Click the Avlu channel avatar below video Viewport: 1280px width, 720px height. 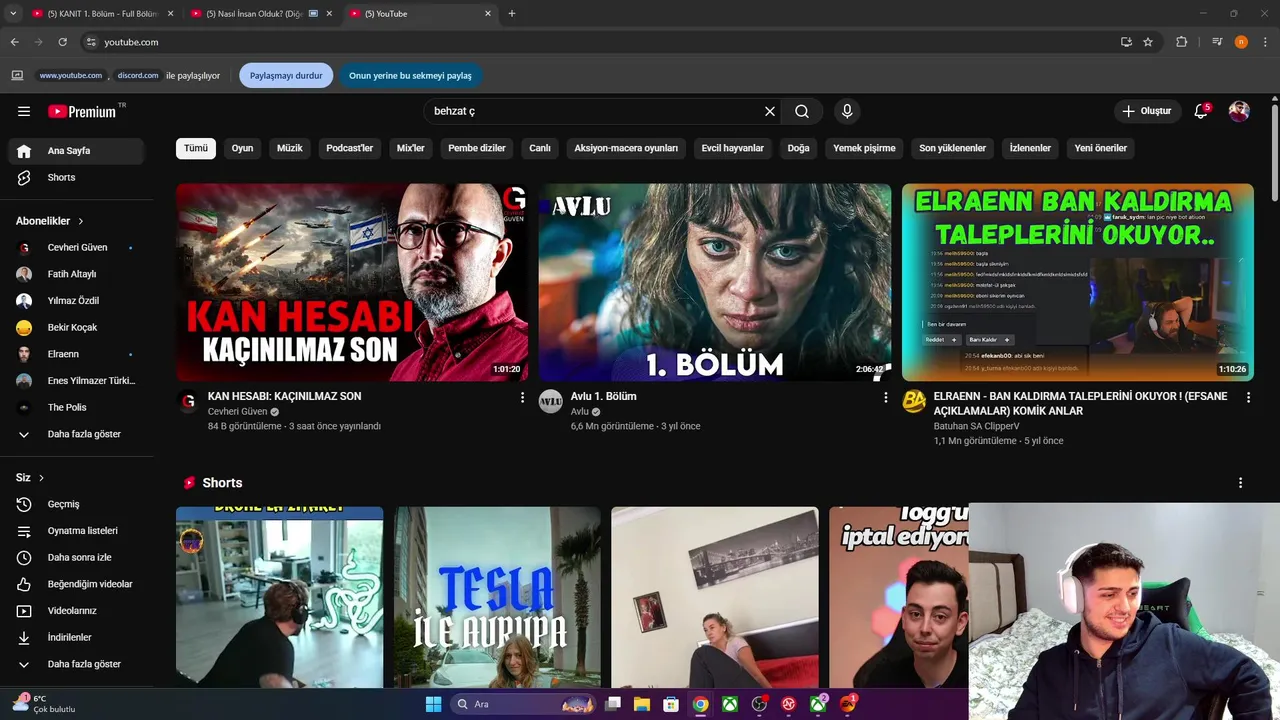(551, 402)
